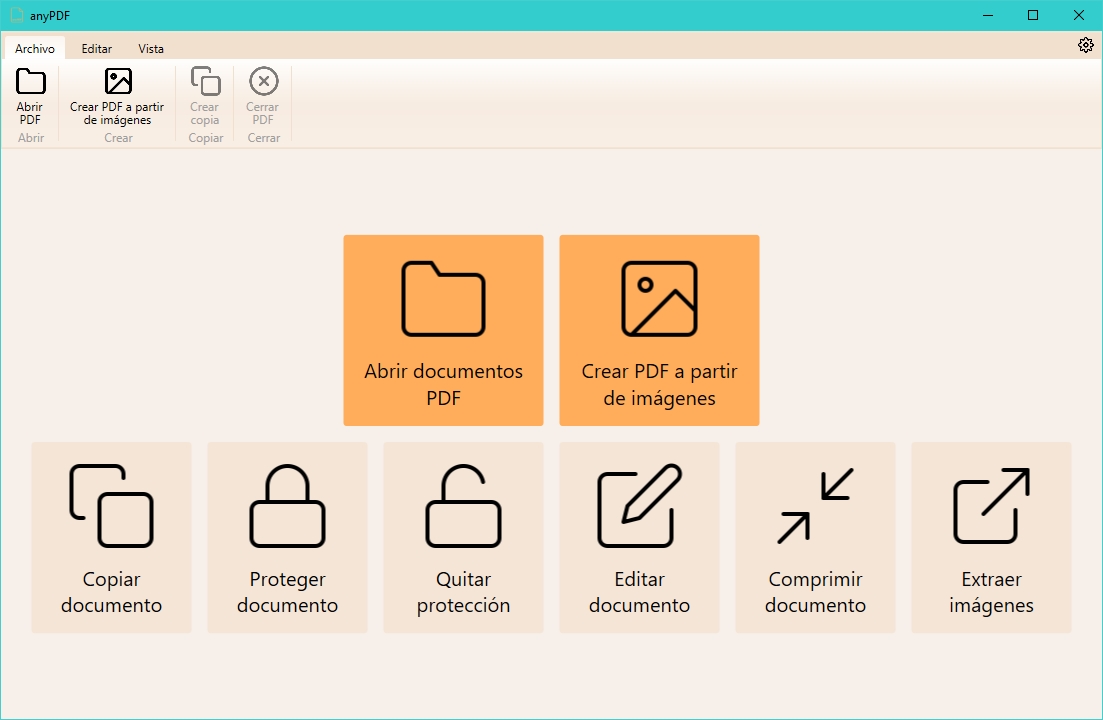Open the Abrir documentos PDF orange tile
This screenshot has width=1103, height=720.
pos(443,330)
